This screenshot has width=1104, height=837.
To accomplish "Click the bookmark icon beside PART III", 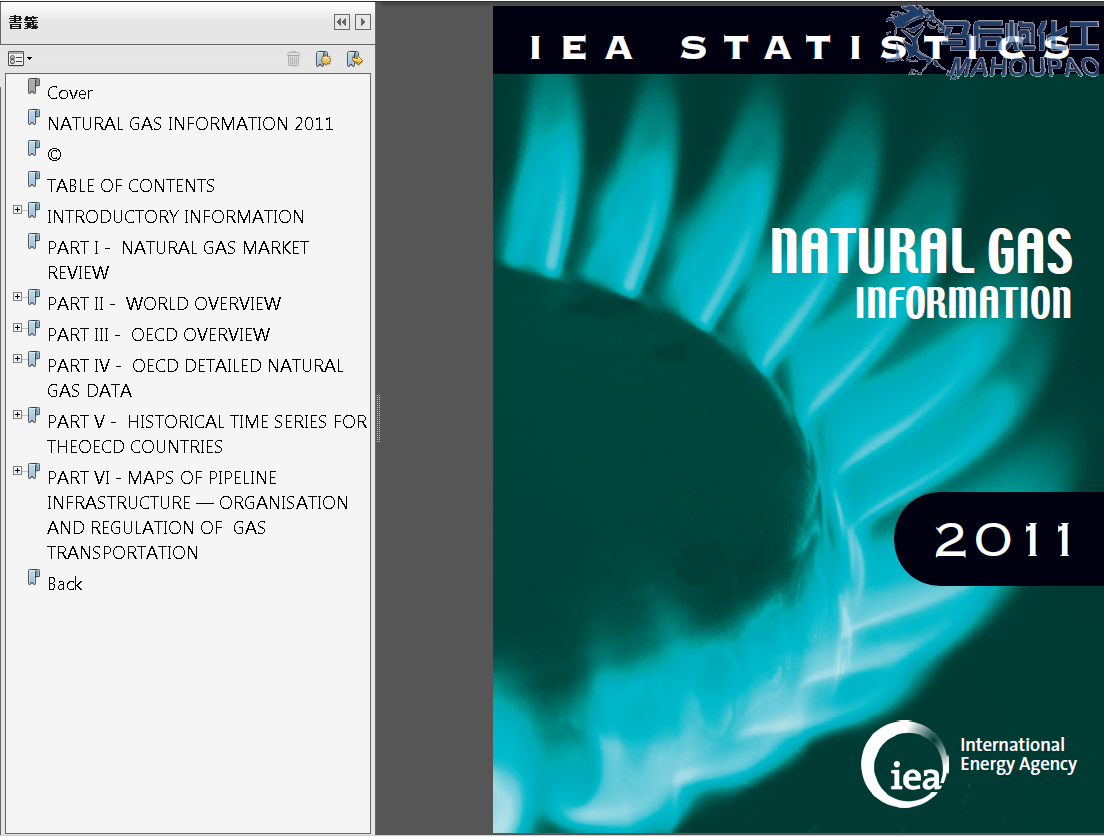I will click(34, 329).
